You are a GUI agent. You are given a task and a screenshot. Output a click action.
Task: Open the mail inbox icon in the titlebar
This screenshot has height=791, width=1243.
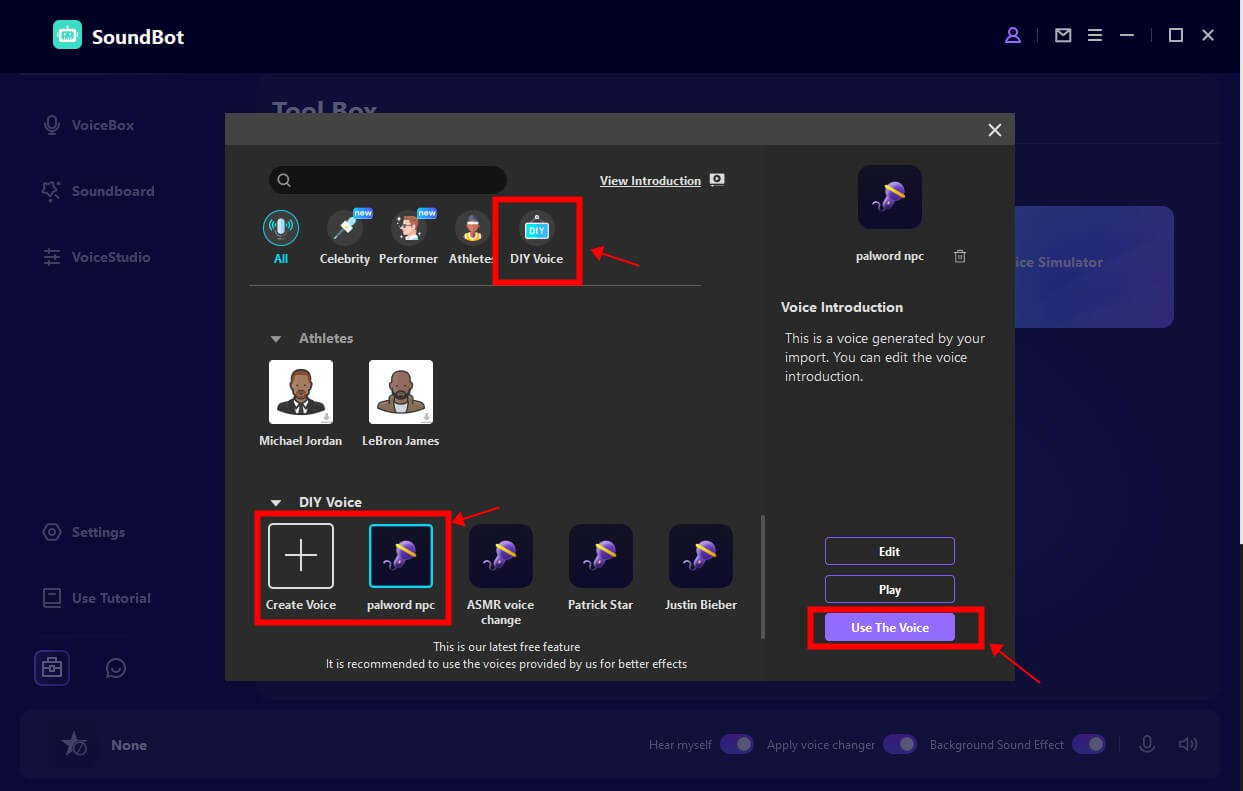(x=1062, y=35)
